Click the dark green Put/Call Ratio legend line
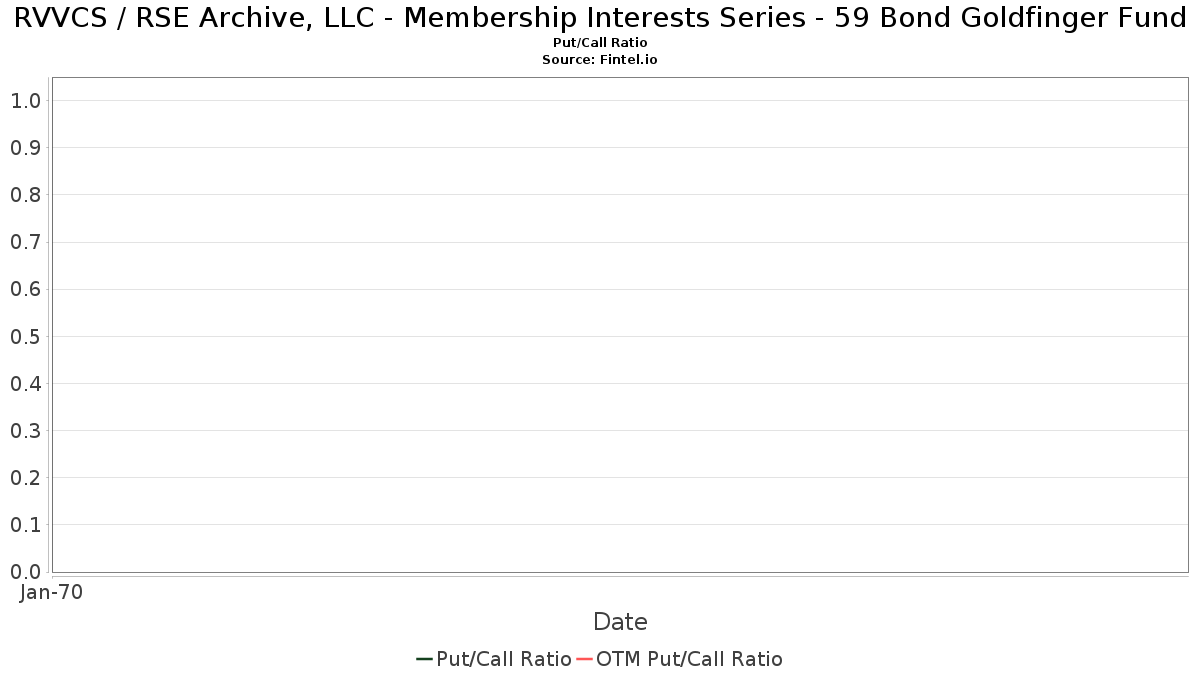 click(x=424, y=659)
